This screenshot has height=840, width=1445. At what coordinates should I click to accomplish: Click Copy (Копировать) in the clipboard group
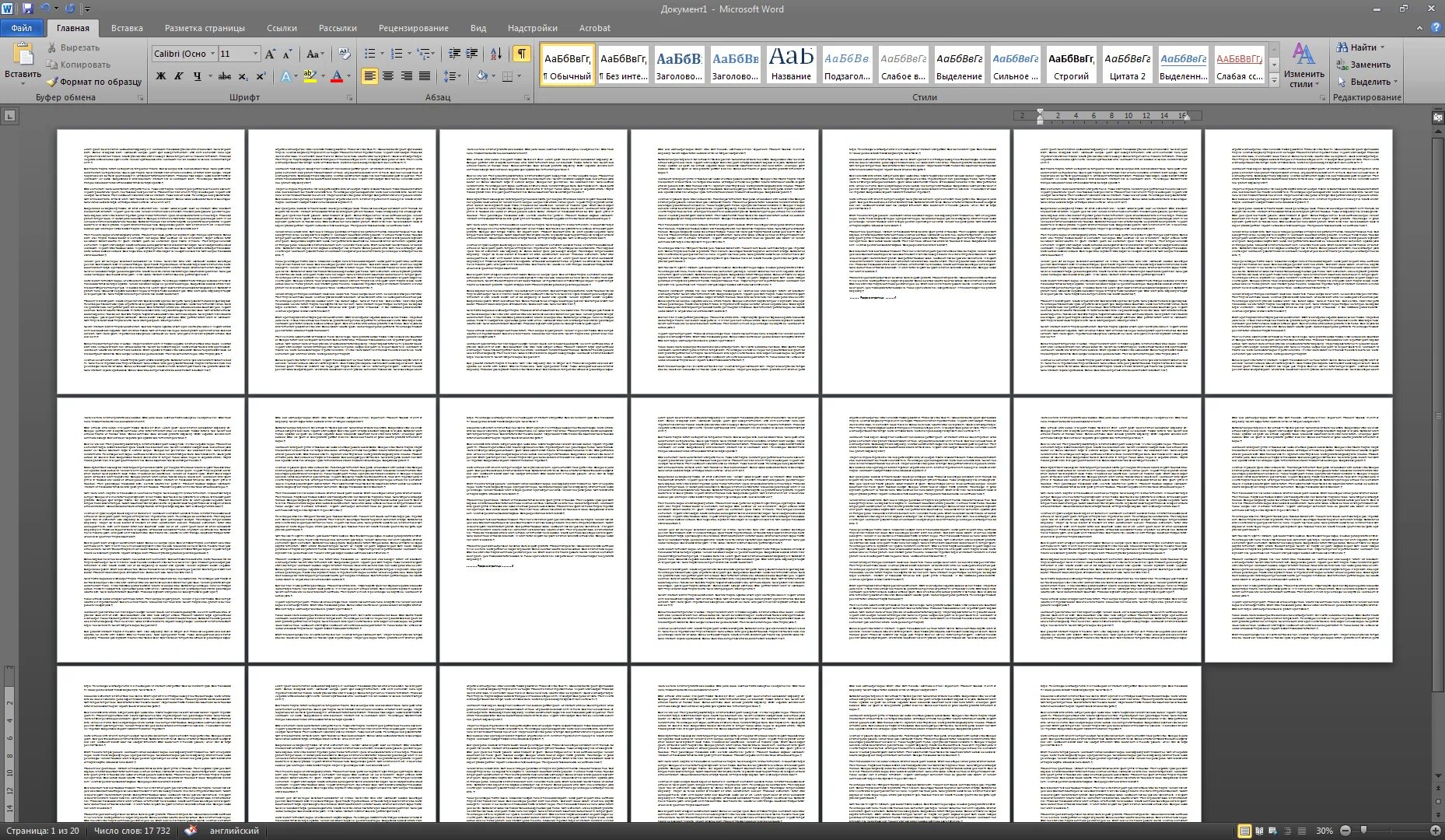[x=79, y=65]
